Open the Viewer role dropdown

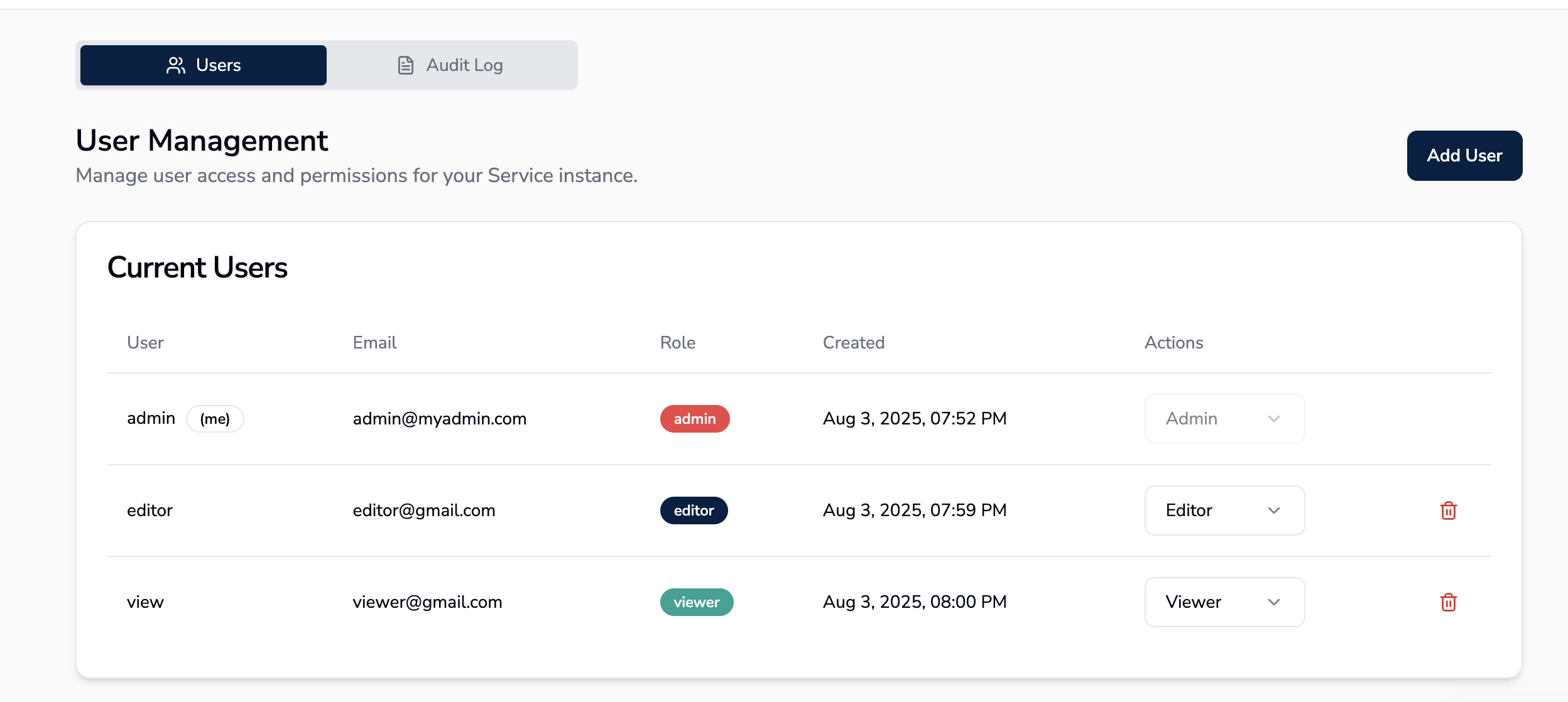coord(1224,602)
